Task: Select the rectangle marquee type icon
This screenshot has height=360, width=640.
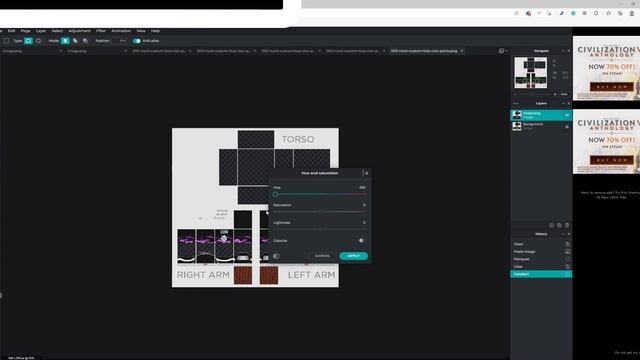Action: pyautogui.click(x=28, y=41)
